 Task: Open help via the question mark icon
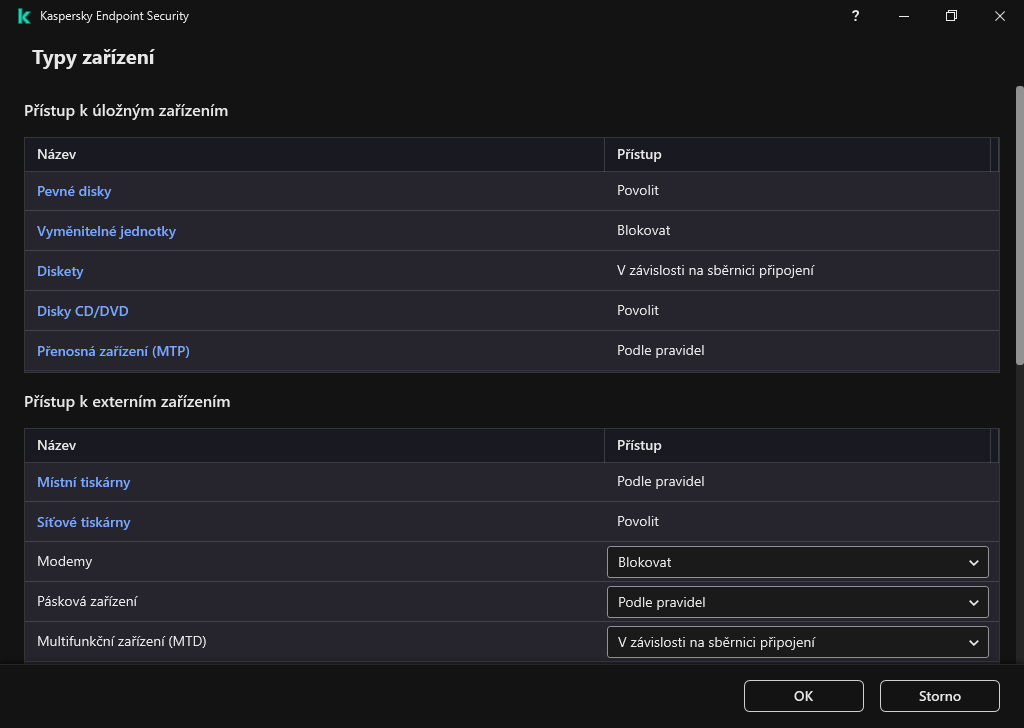[855, 16]
